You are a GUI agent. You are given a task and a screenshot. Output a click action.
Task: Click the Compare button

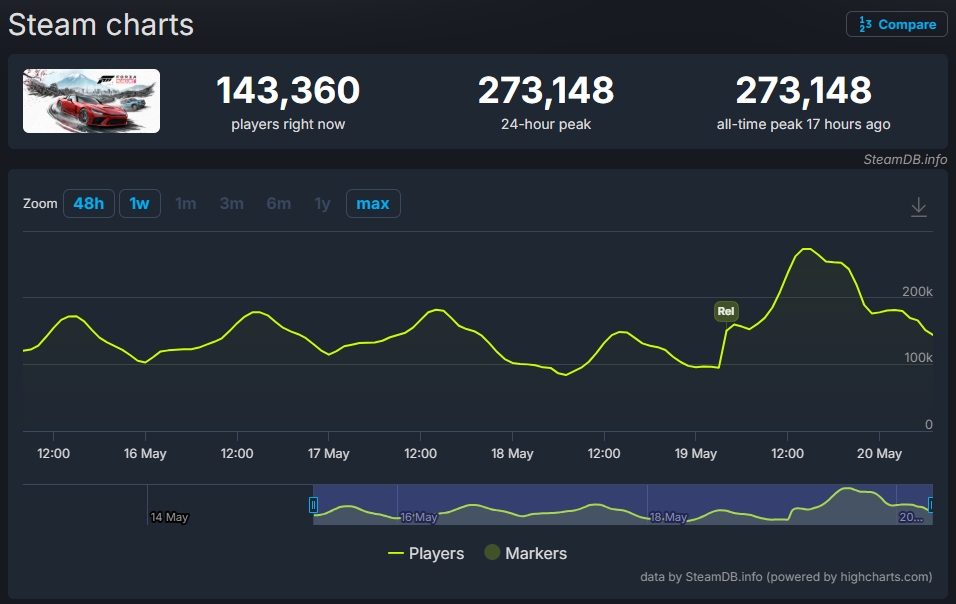[x=896, y=24]
